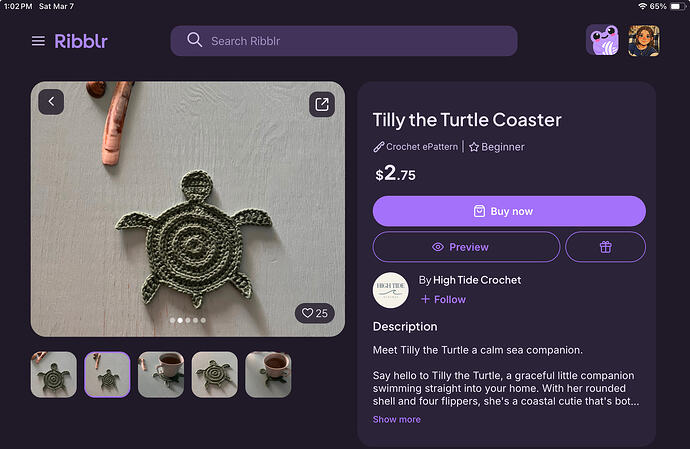
Task: Select the first turtle coaster thumbnail
Action: (x=53, y=374)
